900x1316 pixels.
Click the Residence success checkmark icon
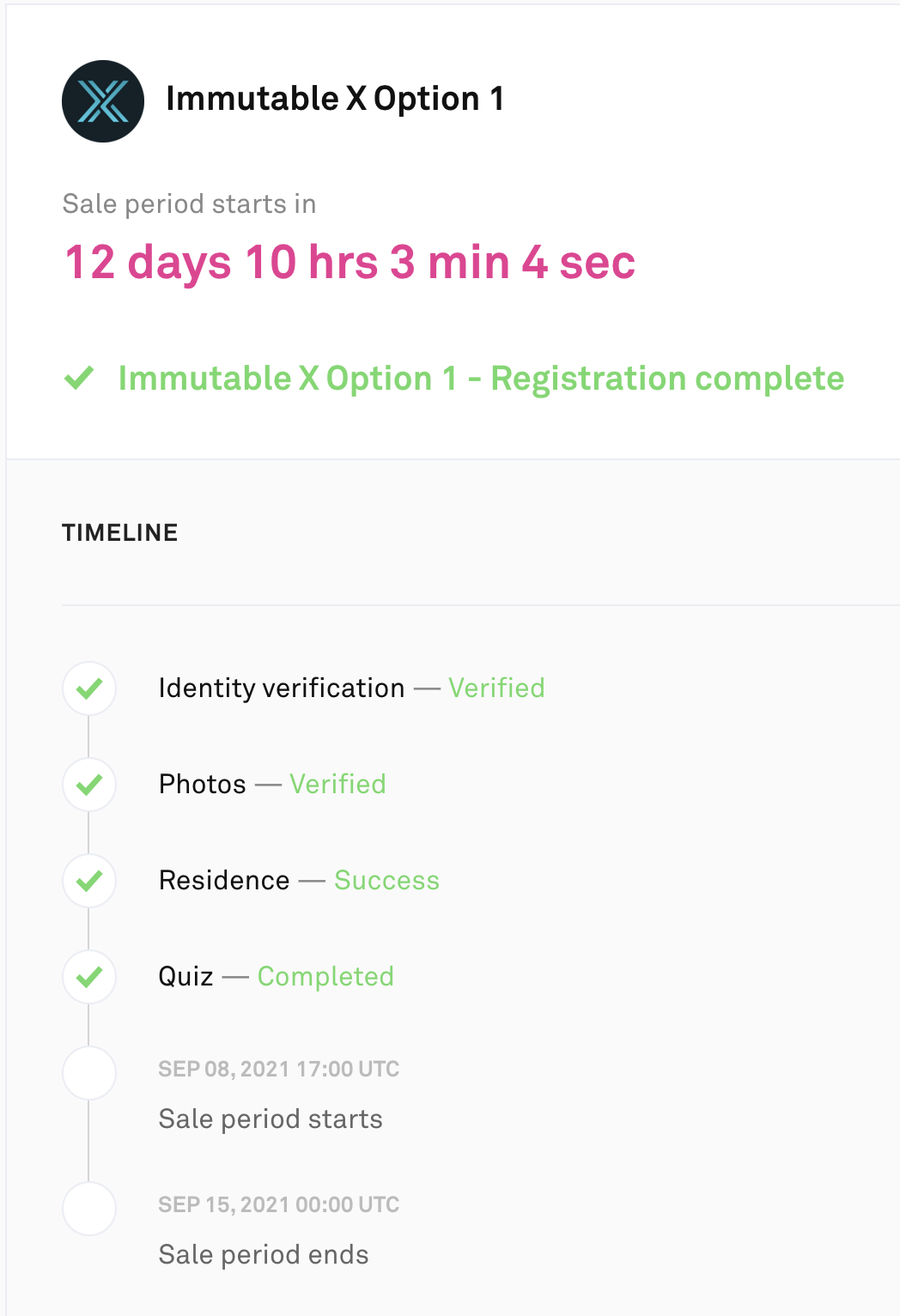click(x=89, y=880)
